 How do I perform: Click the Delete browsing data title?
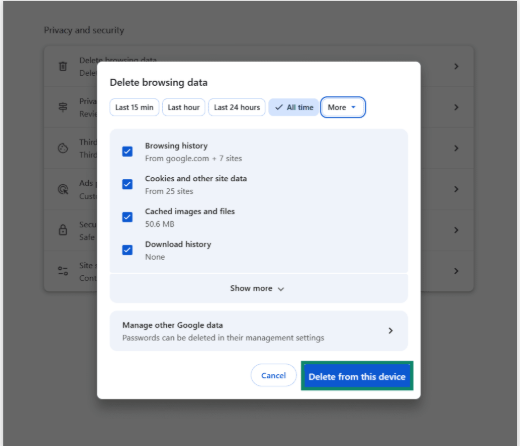[x=159, y=82]
